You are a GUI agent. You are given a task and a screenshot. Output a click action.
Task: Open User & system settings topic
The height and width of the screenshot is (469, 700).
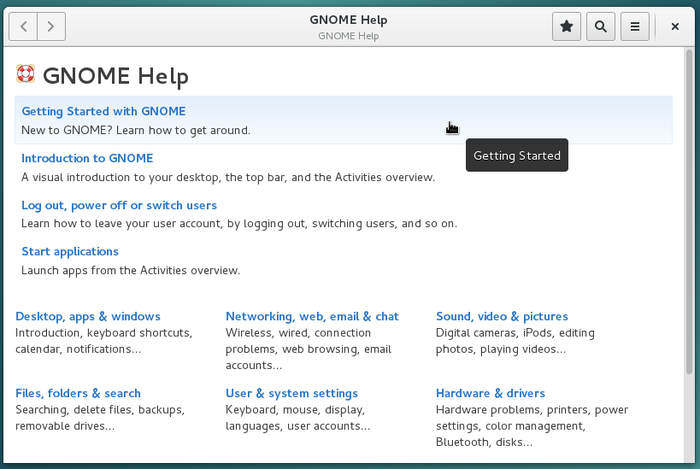point(292,393)
